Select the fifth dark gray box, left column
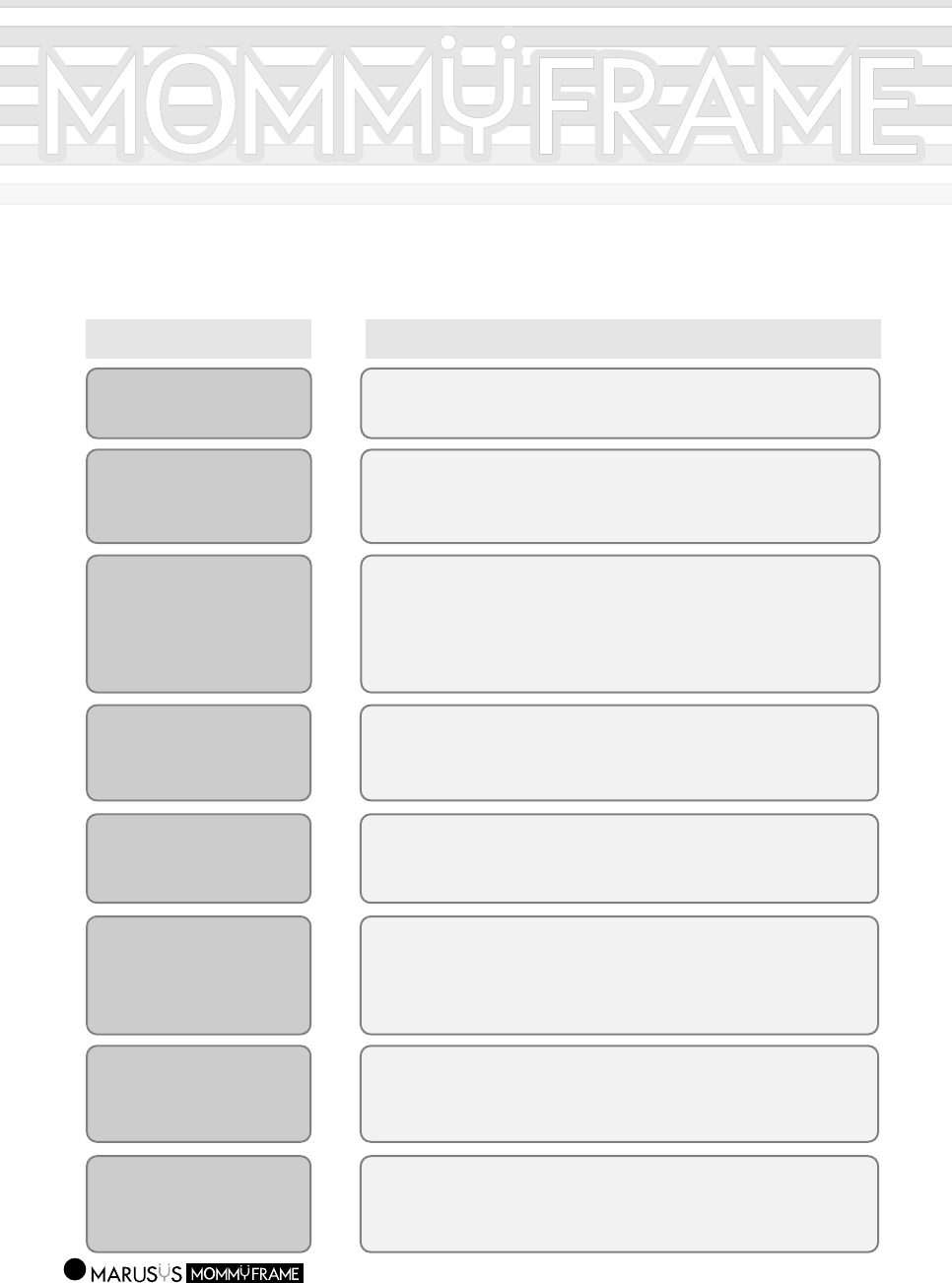This screenshot has width=952, height=1283. point(198,857)
